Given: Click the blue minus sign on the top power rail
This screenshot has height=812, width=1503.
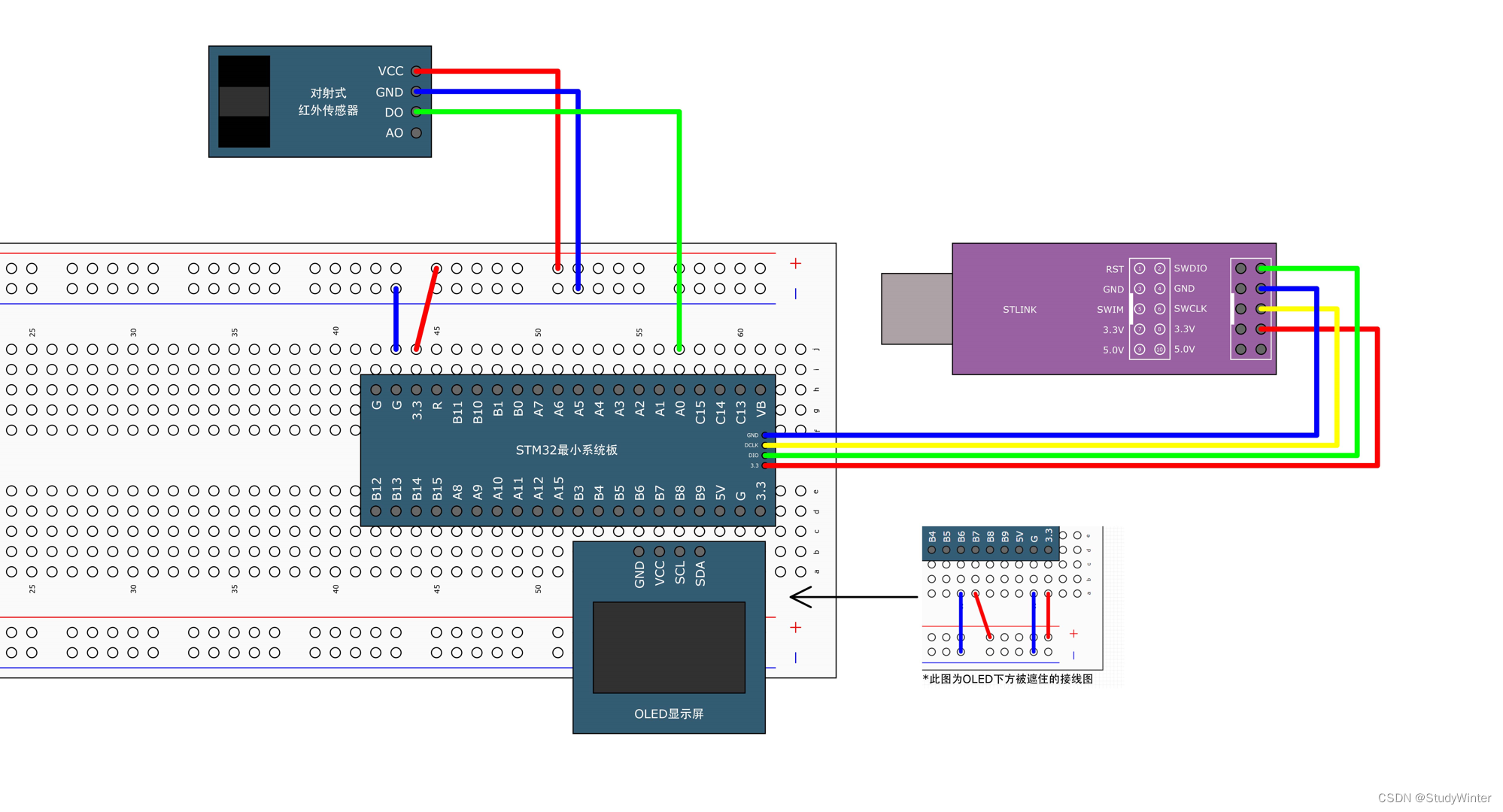Looking at the screenshot, I should point(795,294).
